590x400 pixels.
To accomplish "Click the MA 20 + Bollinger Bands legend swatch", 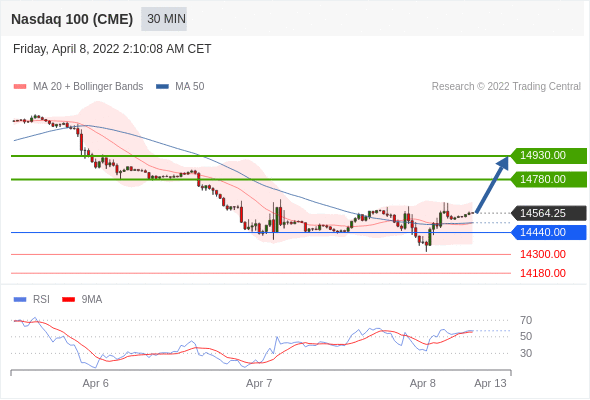I will tap(20, 87).
